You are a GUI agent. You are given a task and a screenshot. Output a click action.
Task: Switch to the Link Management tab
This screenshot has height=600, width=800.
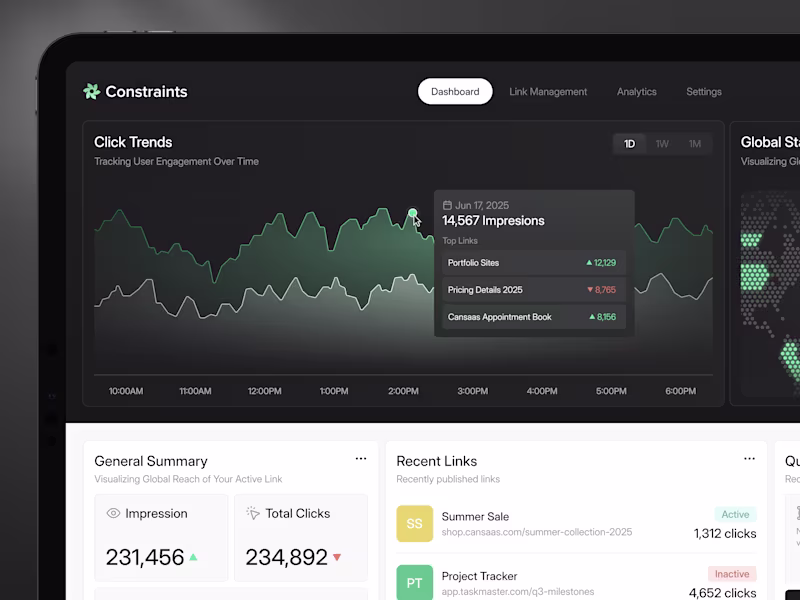549,91
